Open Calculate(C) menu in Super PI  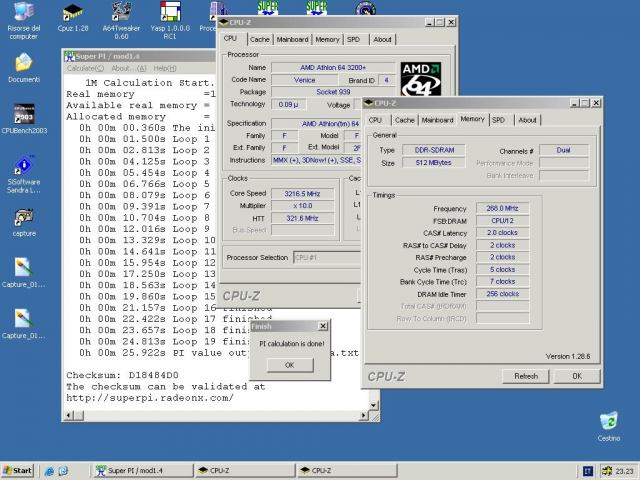[85, 68]
